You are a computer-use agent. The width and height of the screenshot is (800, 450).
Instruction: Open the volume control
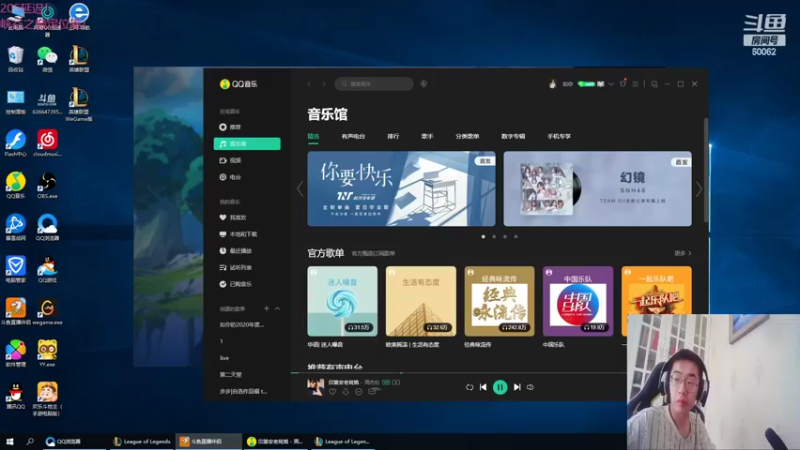coord(531,387)
